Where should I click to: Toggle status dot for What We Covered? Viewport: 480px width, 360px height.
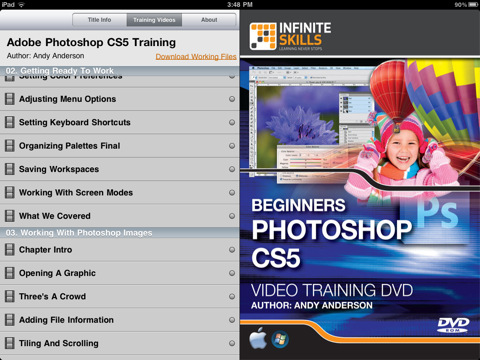(x=232, y=216)
